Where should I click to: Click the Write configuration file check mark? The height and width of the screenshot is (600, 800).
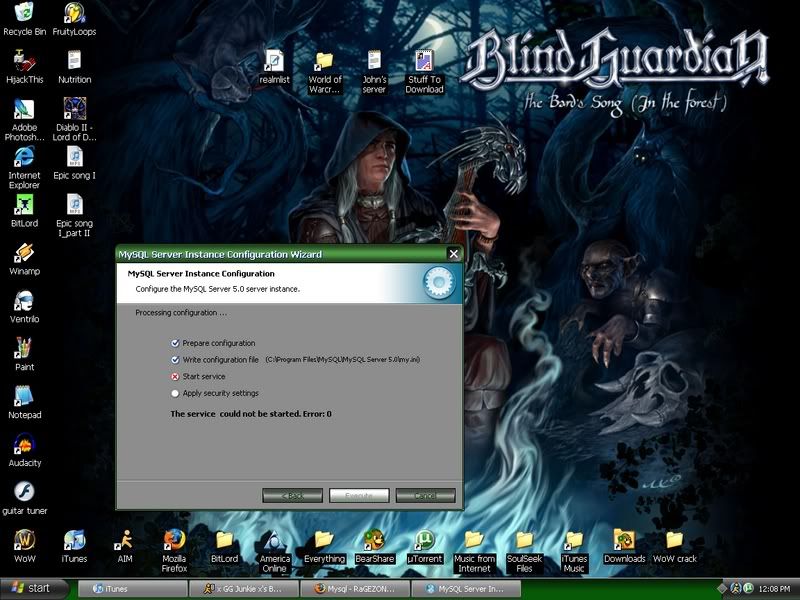(x=175, y=360)
